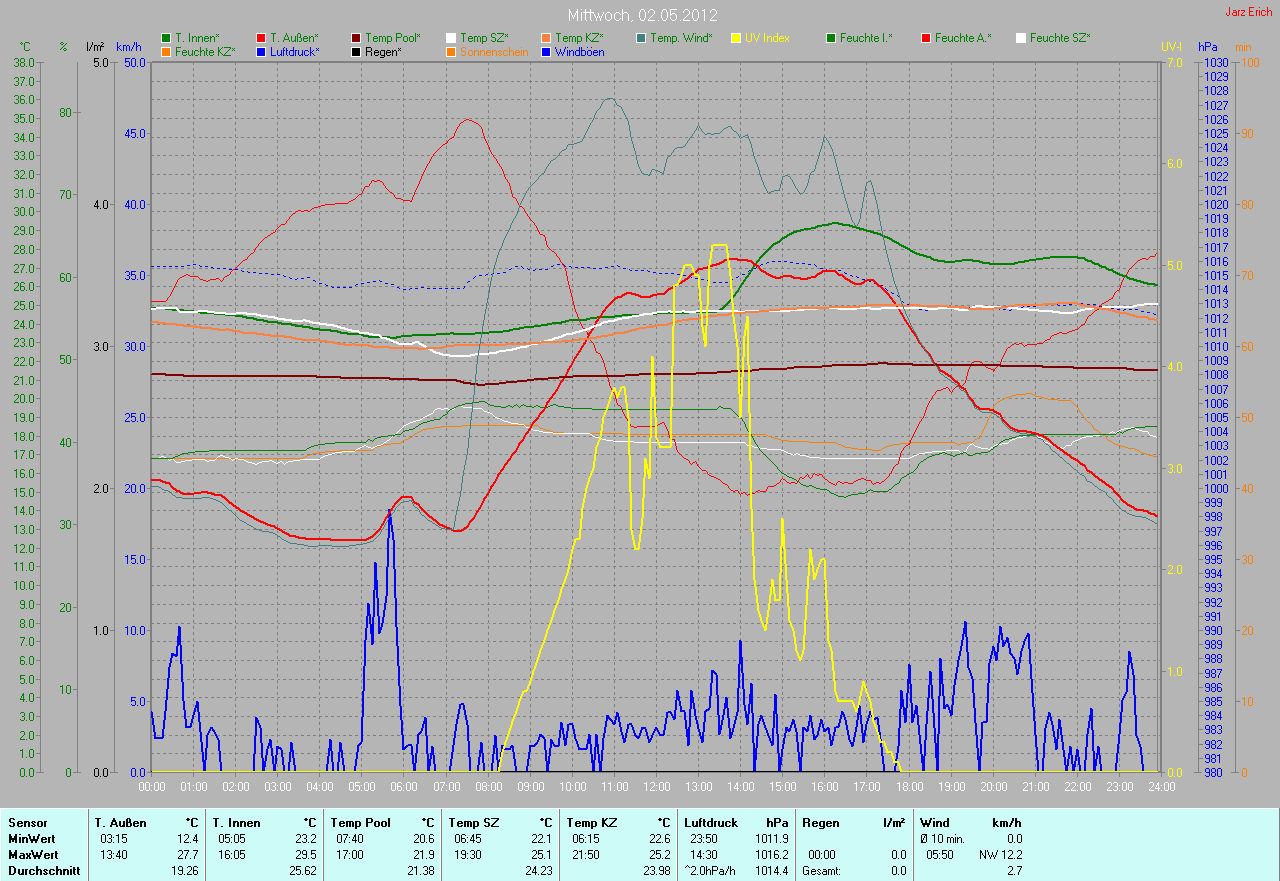The image size is (1280, 881).
Task: Click the 'Temp Pool' column header in the table
Action: pyautogui.click(x=362, y=823)
